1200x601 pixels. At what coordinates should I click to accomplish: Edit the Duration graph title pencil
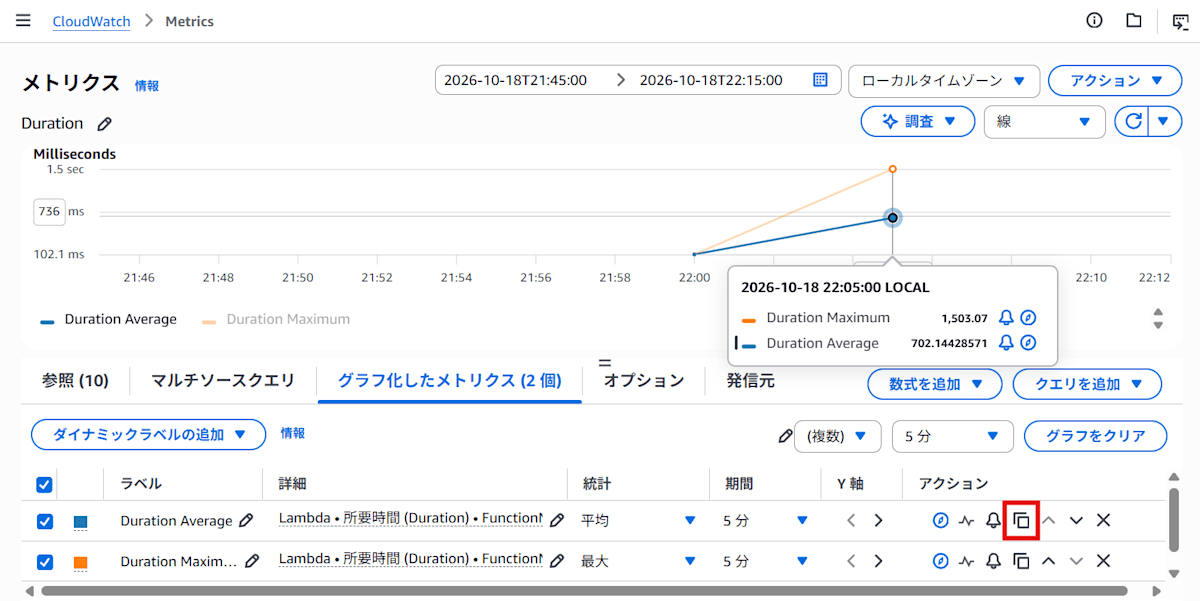pyautogui.click(x=104, y=124)
